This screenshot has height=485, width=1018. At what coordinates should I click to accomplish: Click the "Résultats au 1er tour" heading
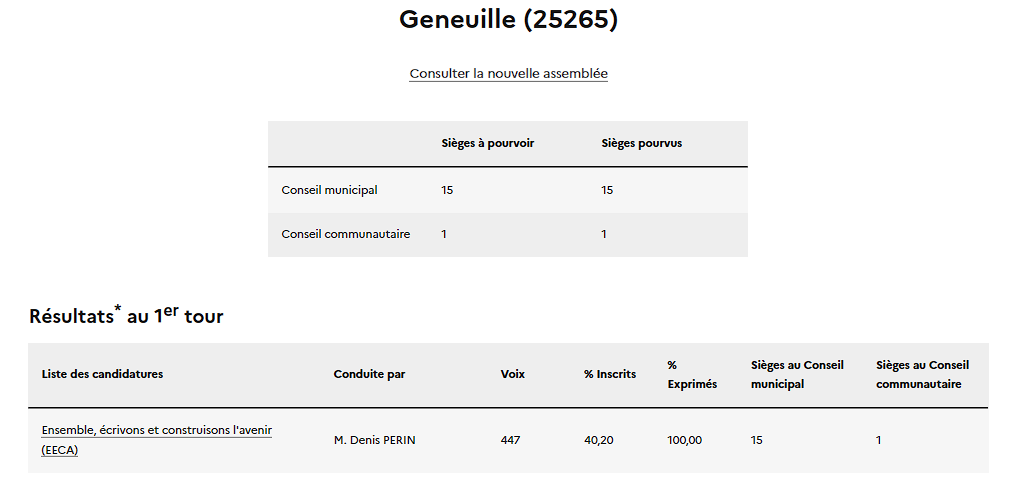coord(126,315)
